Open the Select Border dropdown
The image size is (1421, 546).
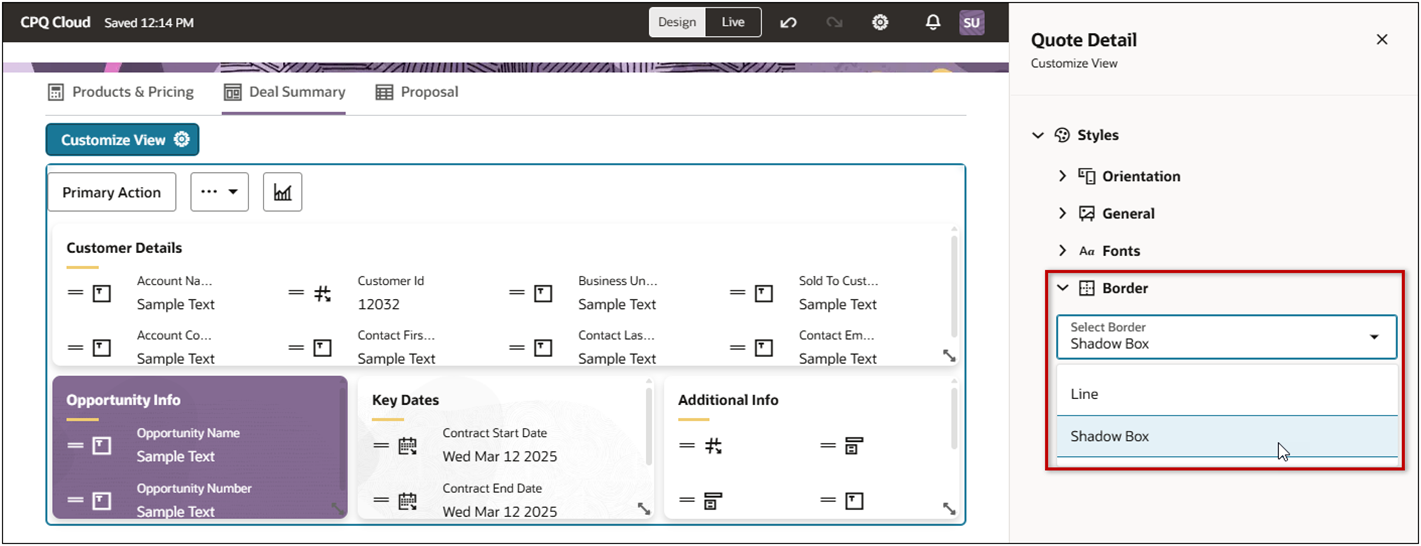(x=1226, y=337)
